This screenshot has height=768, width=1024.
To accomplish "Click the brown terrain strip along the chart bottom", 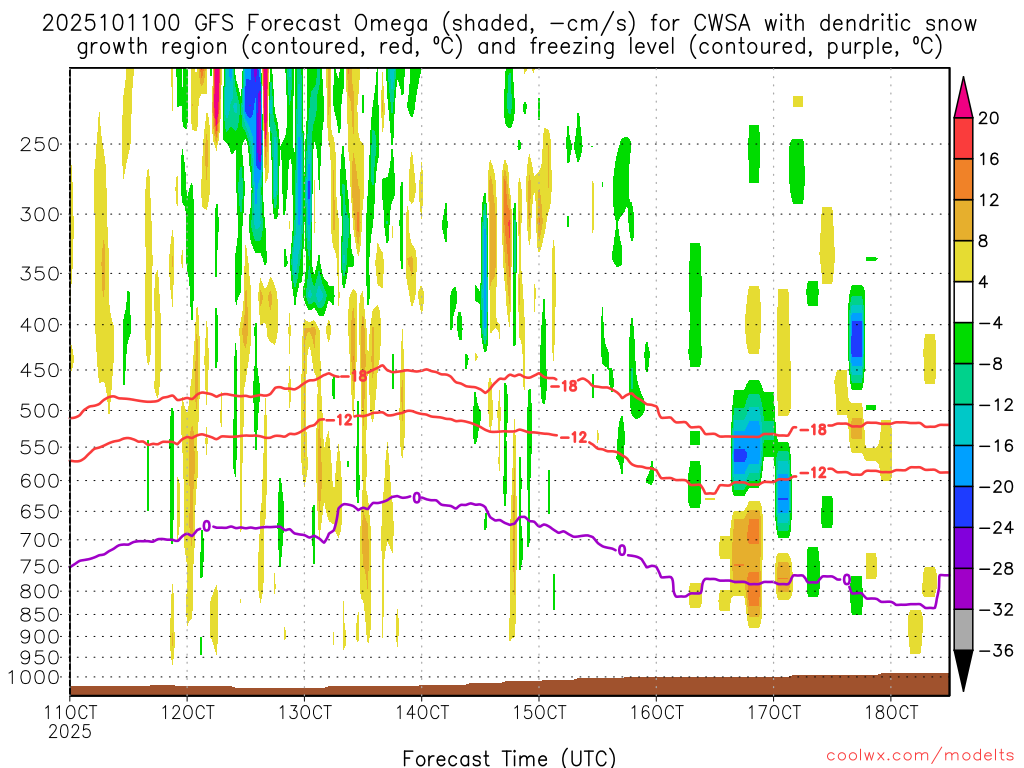I will pos(509,687).
